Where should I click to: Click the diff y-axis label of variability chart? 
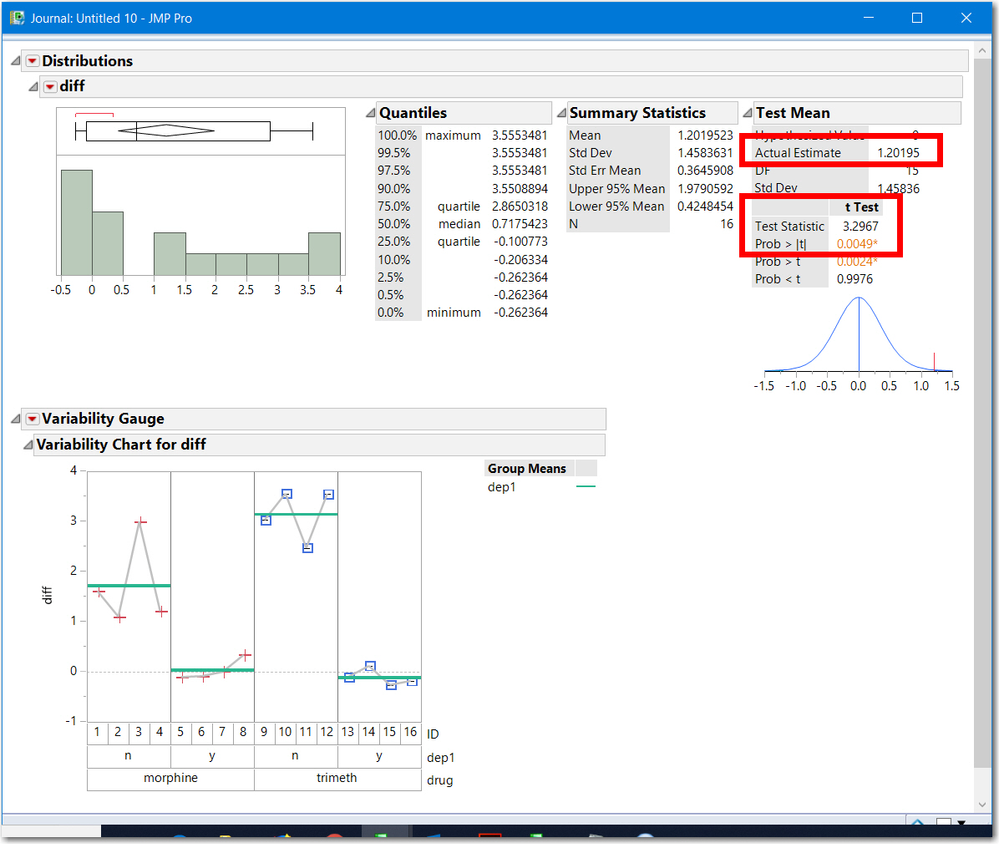click(x=46, y=596)
